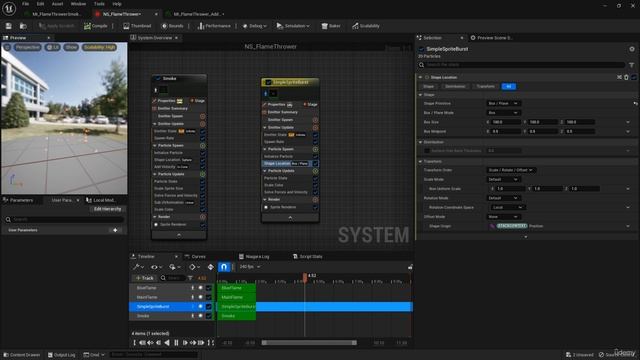Generate a Thumbnail from the toolbar
The width and height of the screenshot is (640, 360).
(x=137, y=26)
